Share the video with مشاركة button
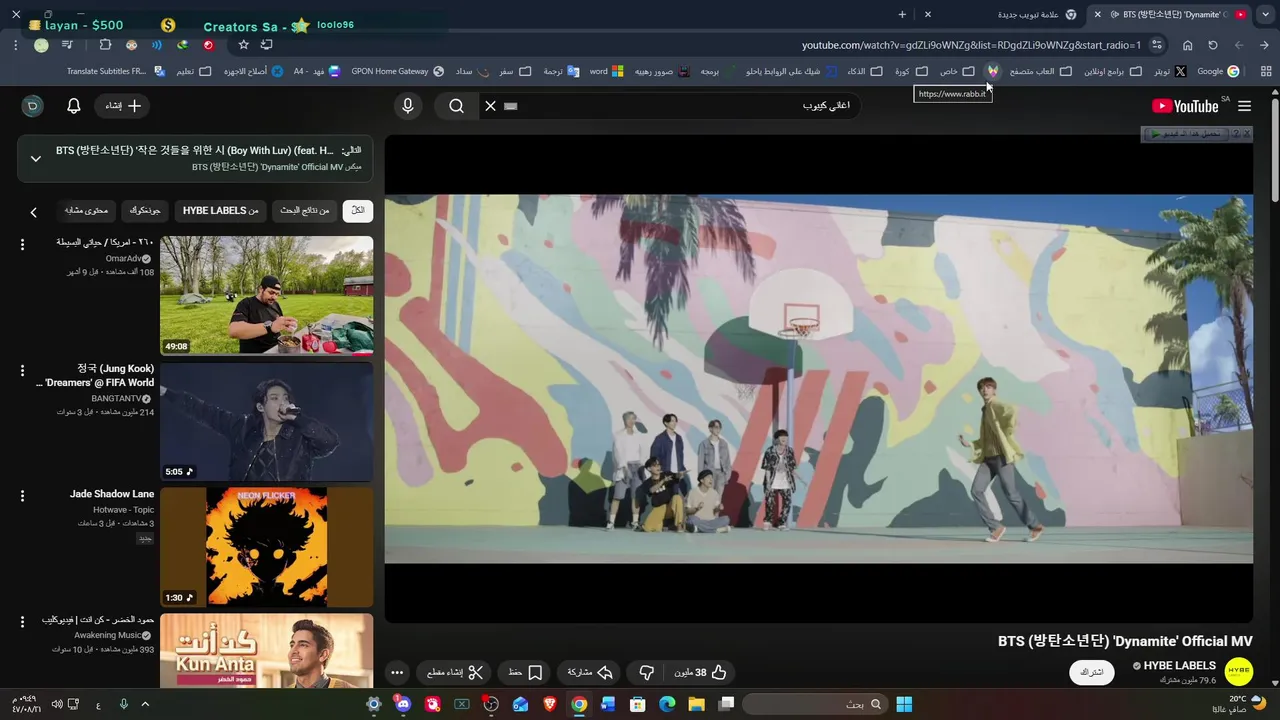 pos(589,673)
